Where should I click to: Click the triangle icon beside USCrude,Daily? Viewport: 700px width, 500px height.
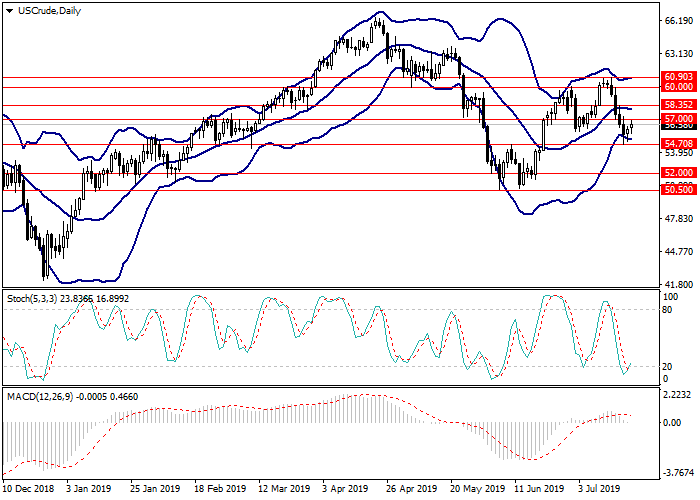click(9, 10)
